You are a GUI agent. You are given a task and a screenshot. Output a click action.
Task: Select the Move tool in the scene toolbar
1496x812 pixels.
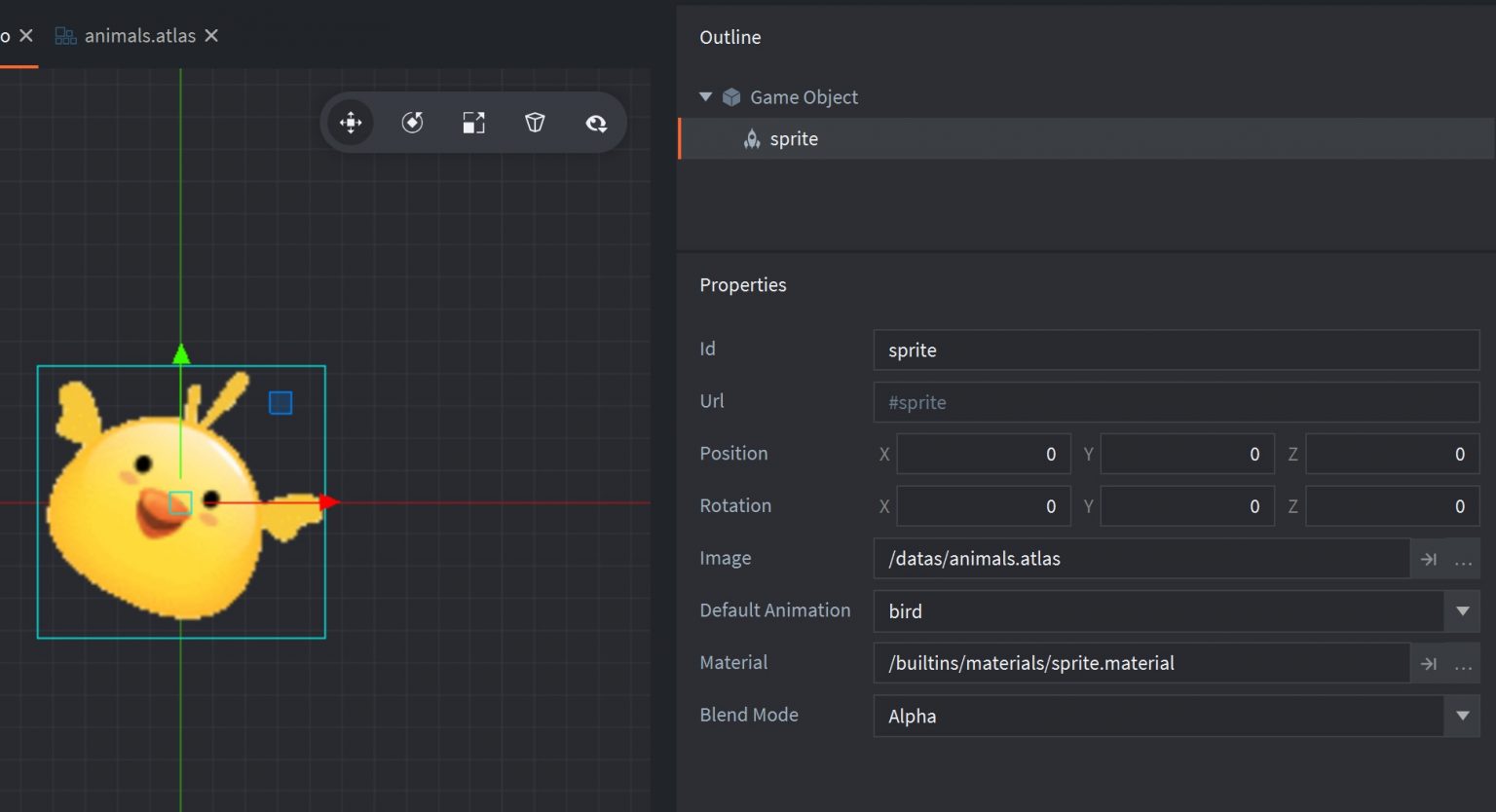(x=351, y=123)
